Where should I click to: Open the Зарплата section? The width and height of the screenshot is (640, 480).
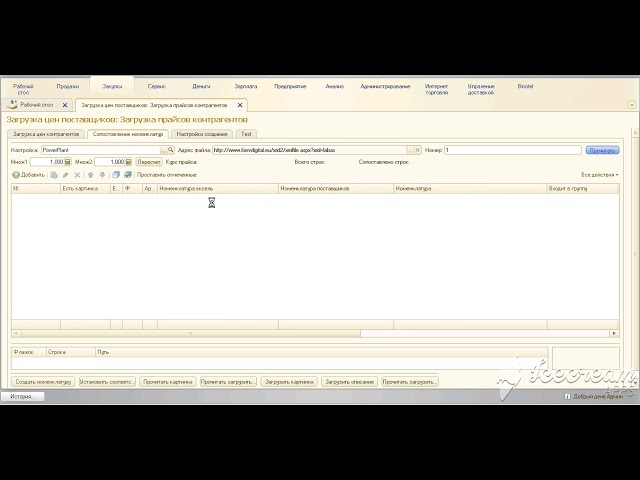coord(246,87)
